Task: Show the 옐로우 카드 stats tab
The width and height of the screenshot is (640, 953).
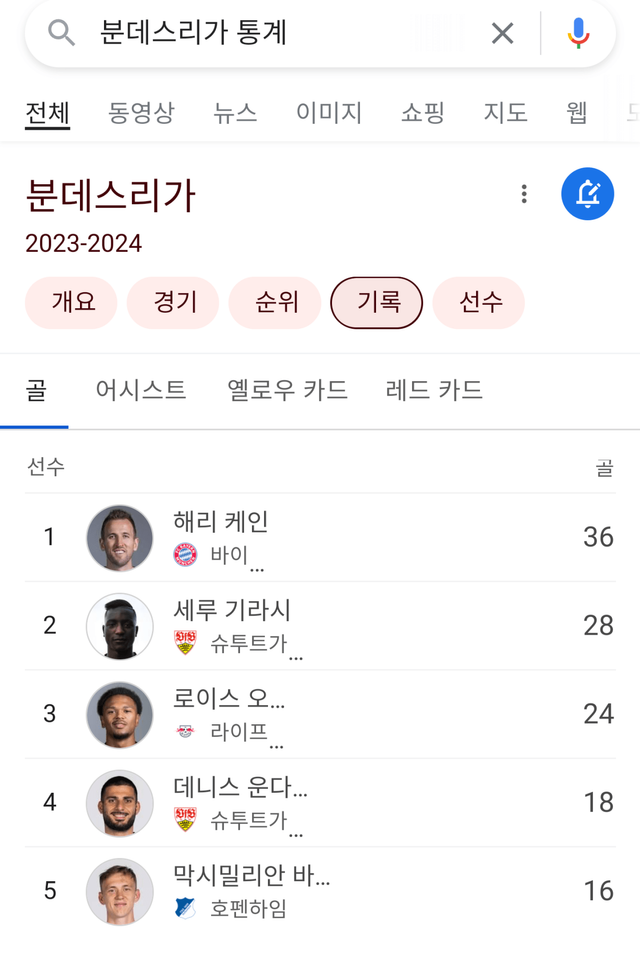Action: point(288,390)
